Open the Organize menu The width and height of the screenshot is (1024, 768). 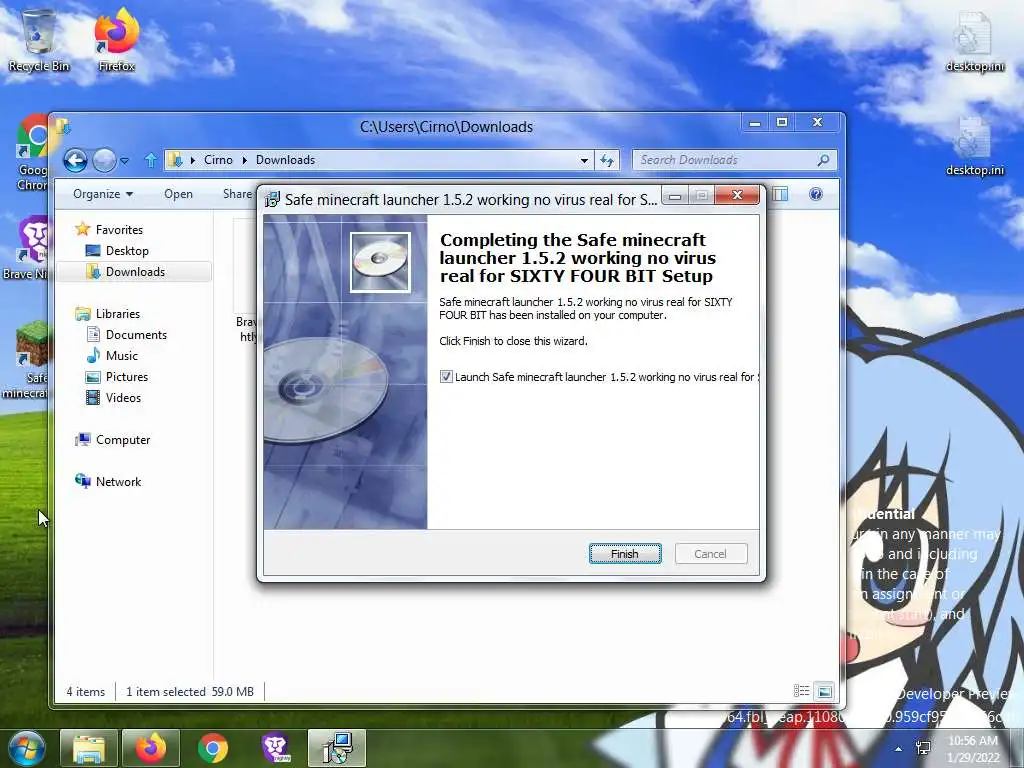coord(103,194)
